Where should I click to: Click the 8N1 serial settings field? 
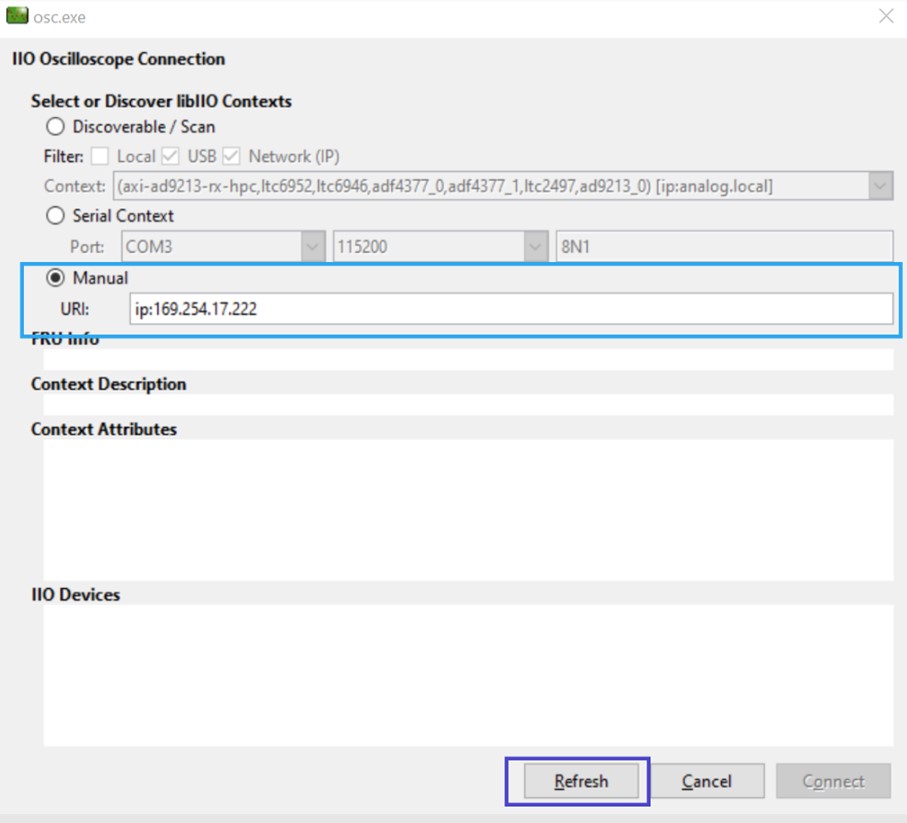[720, 246]
